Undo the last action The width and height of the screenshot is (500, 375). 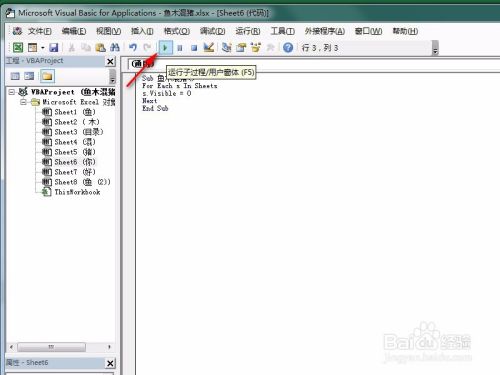pos(133,48)
